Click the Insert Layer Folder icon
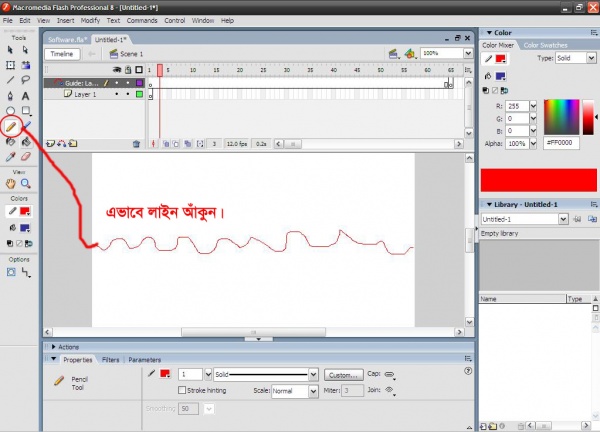600x432 pixels. 73,144
